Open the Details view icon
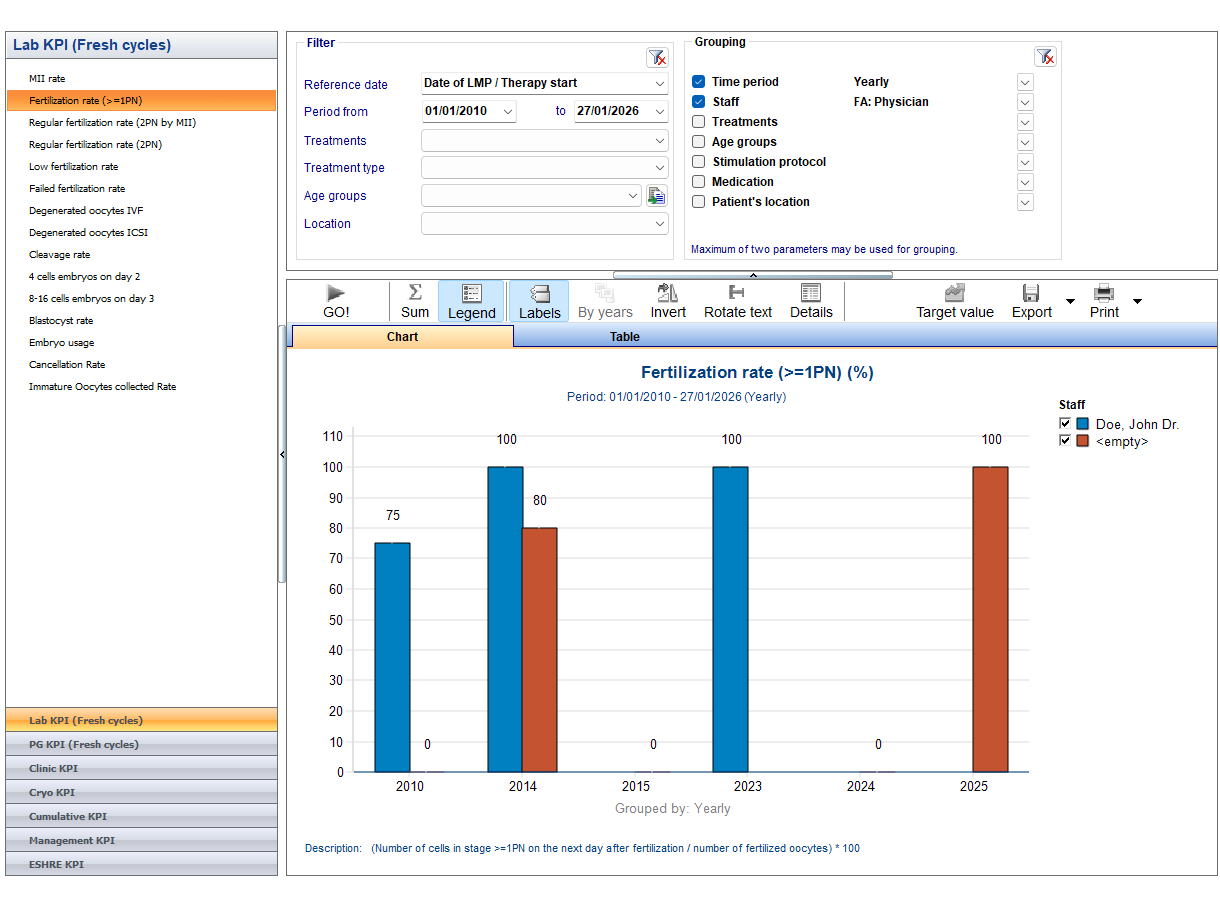This screenshot has height=905, width=1220. click(811, 301)
